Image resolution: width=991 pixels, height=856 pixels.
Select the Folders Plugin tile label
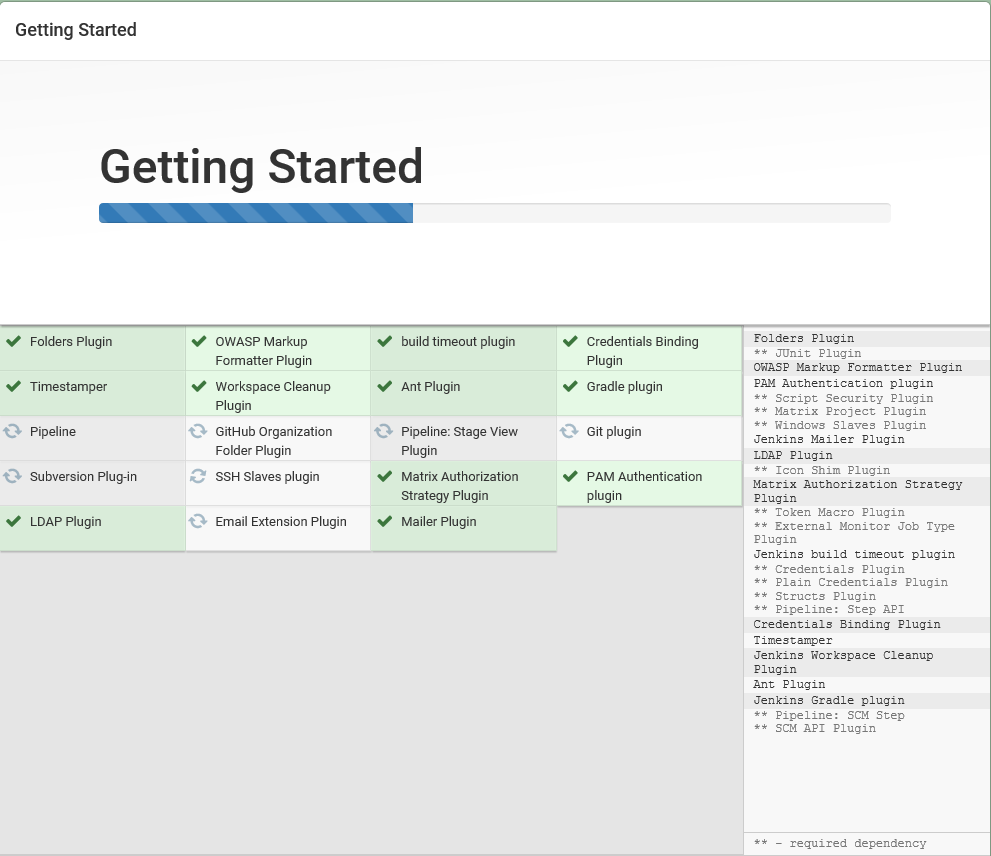71,341
